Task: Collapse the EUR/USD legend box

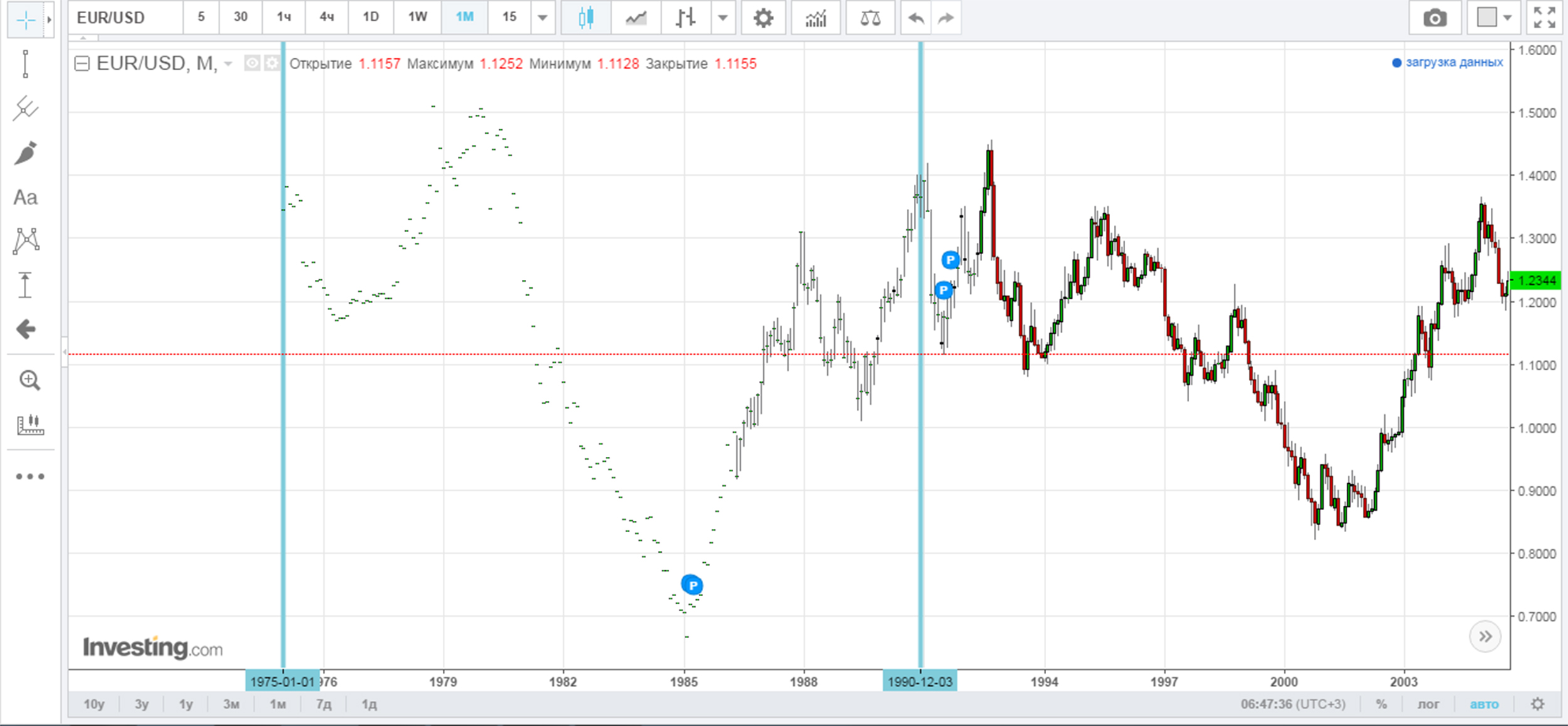Action: pos(82,63)
